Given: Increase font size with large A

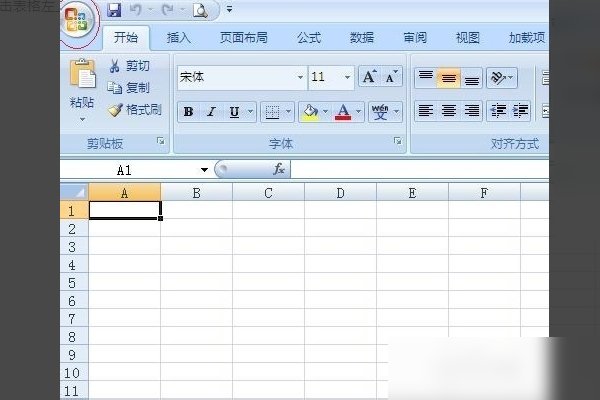Looking at the screenshot, I should [369, 77].
